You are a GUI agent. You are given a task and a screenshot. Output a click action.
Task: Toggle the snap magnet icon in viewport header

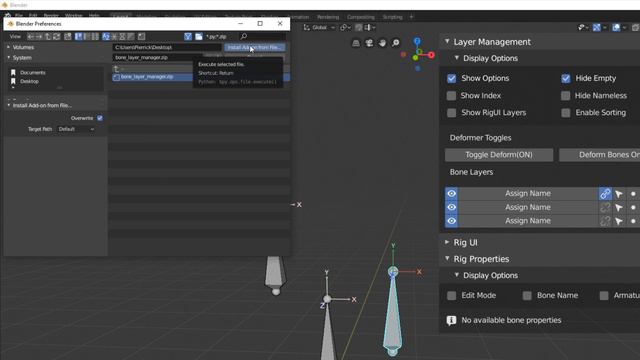358,27
